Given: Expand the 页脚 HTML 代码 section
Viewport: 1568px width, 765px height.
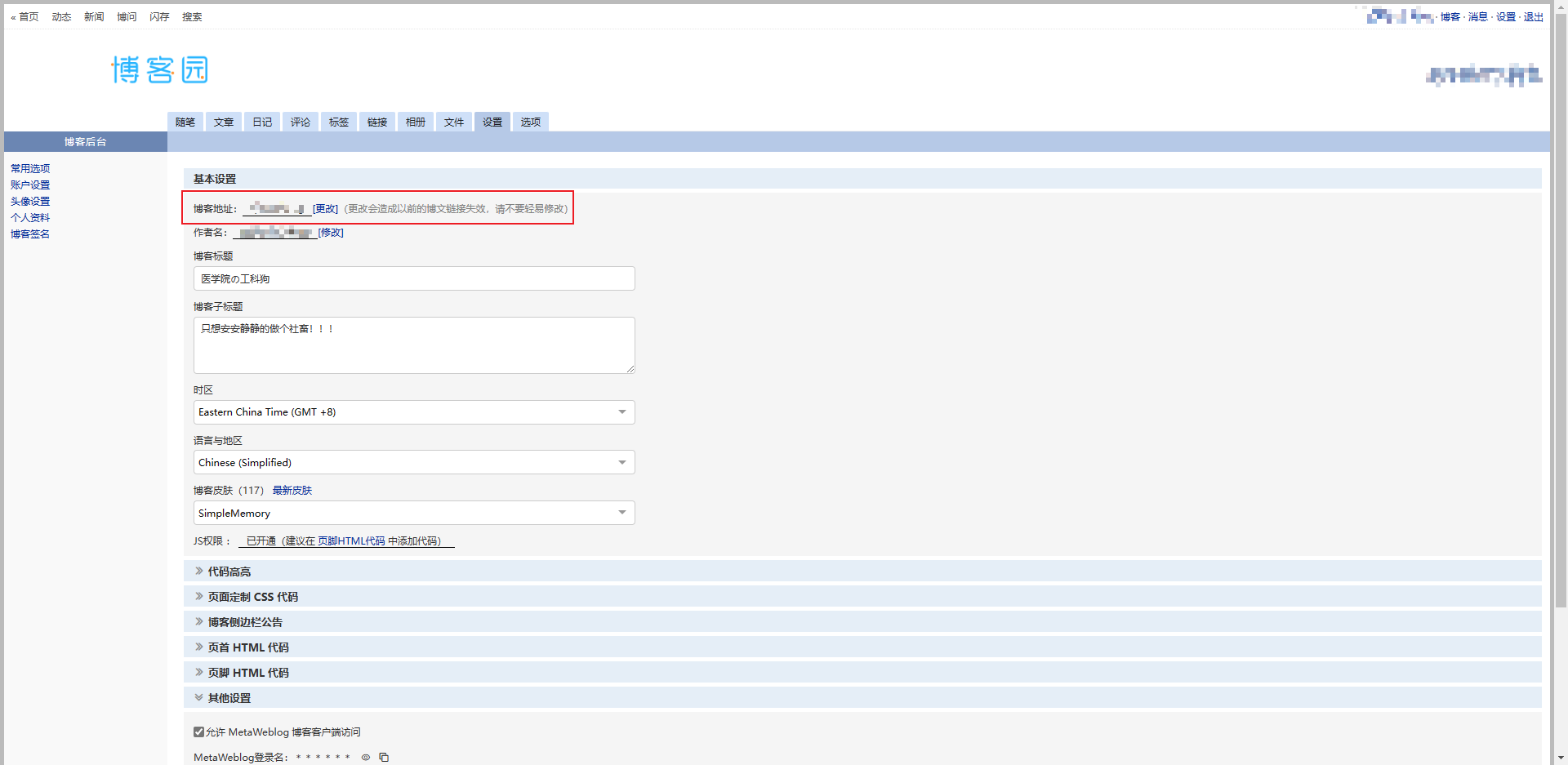Looking at the screenshot, I should pyautogui.click(x=862, y=673).
